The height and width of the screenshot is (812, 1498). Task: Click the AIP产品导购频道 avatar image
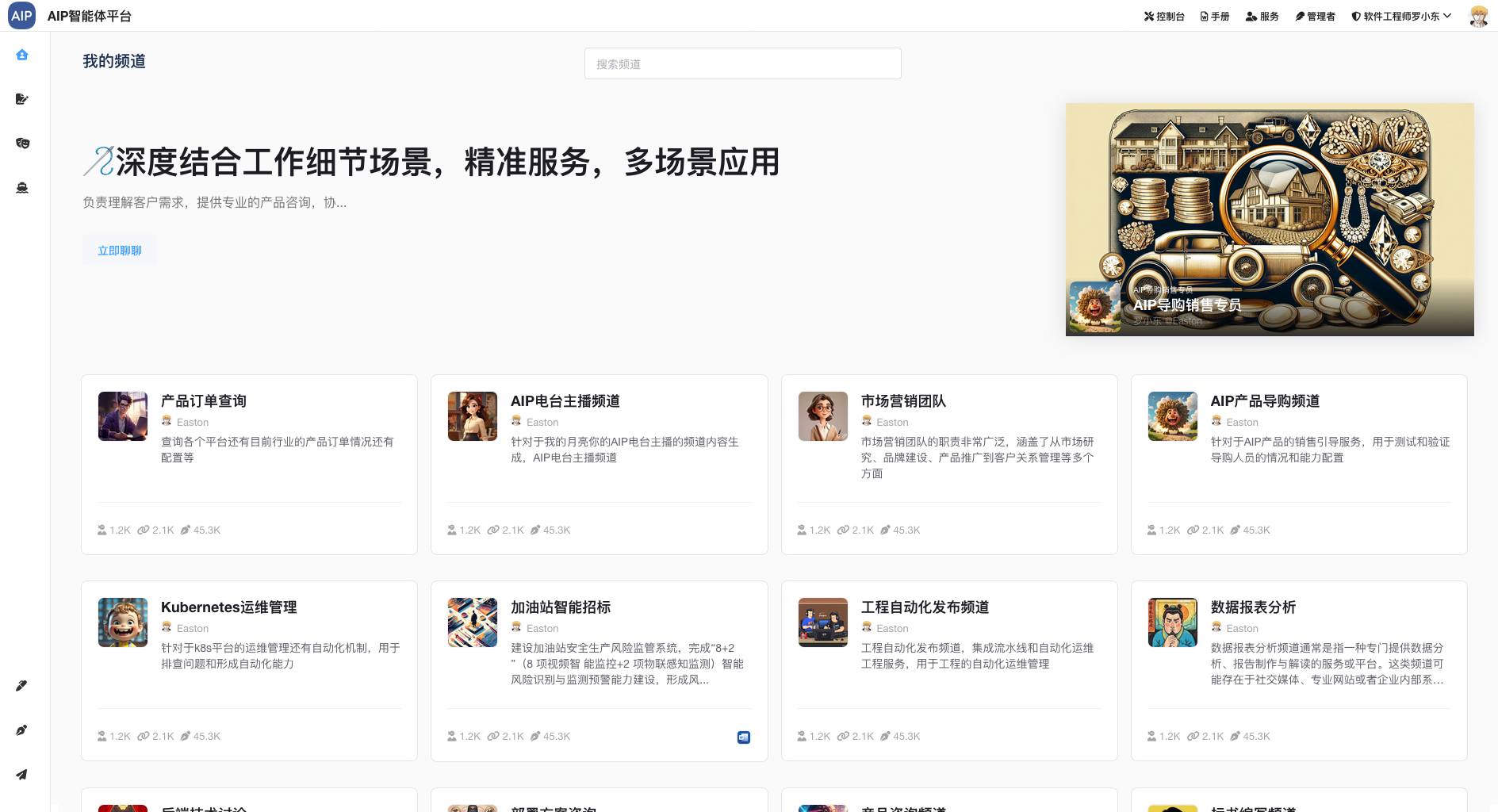(1173, 416)
